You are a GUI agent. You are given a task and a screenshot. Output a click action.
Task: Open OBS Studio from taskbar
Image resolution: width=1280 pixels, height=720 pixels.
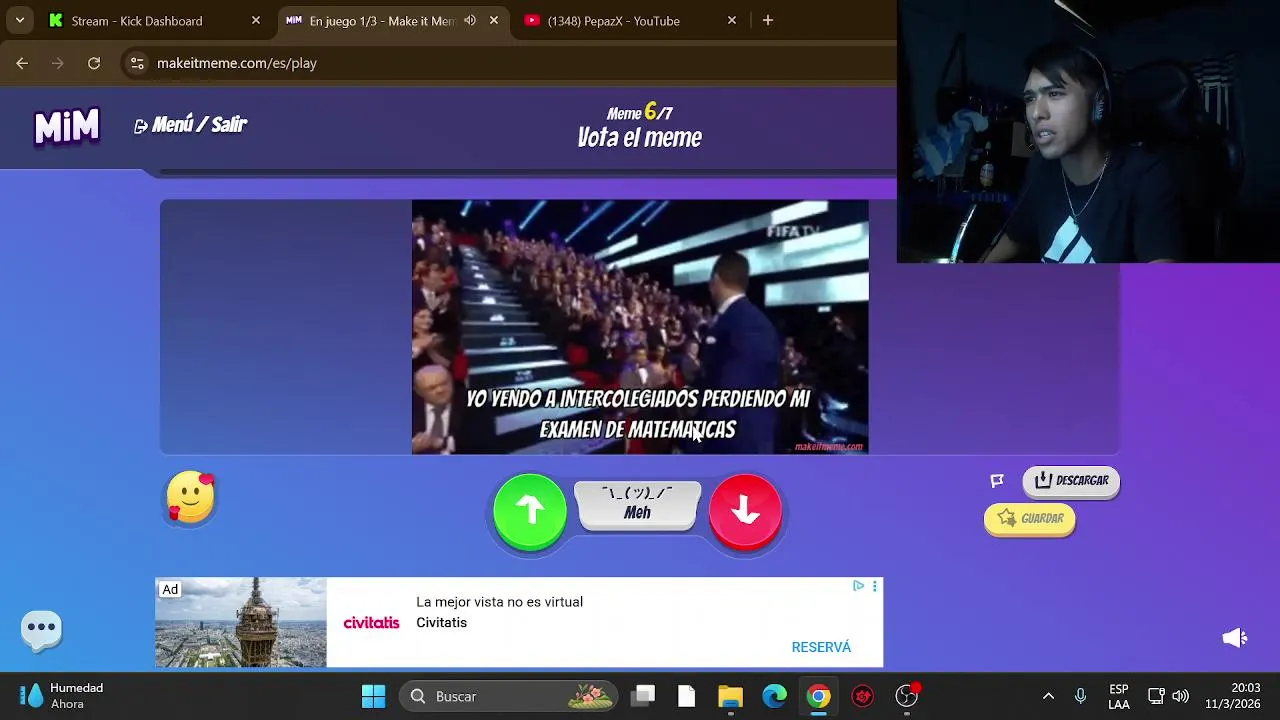(x=907, y=697)
